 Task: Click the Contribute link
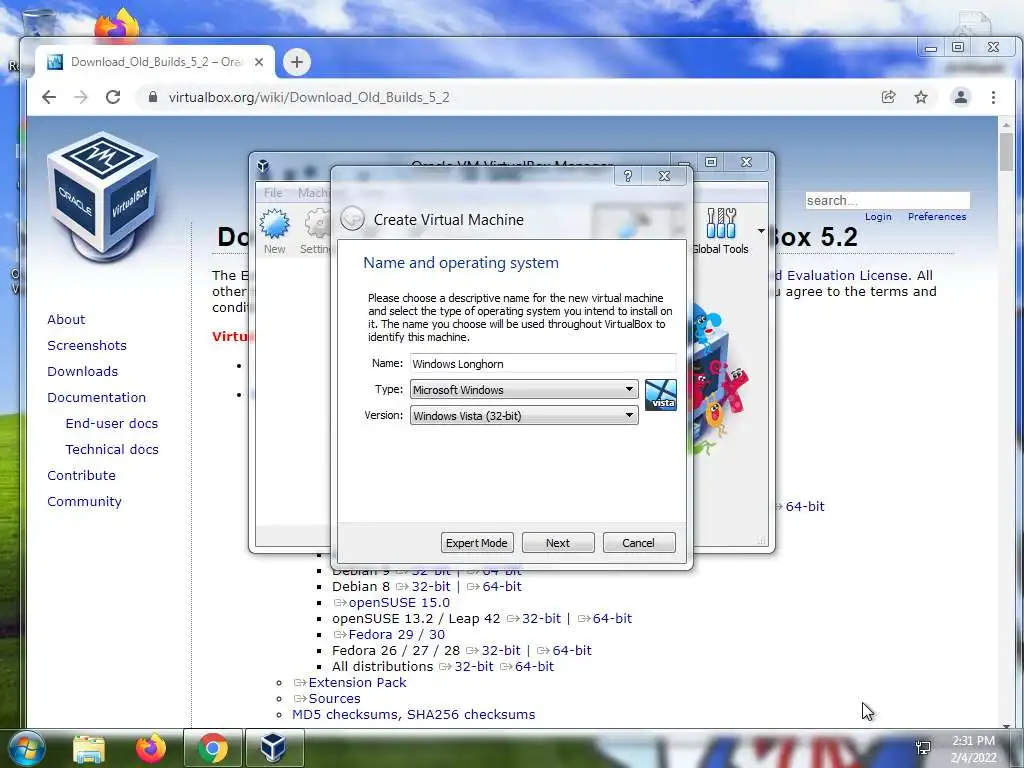click(x=81, y=475)
